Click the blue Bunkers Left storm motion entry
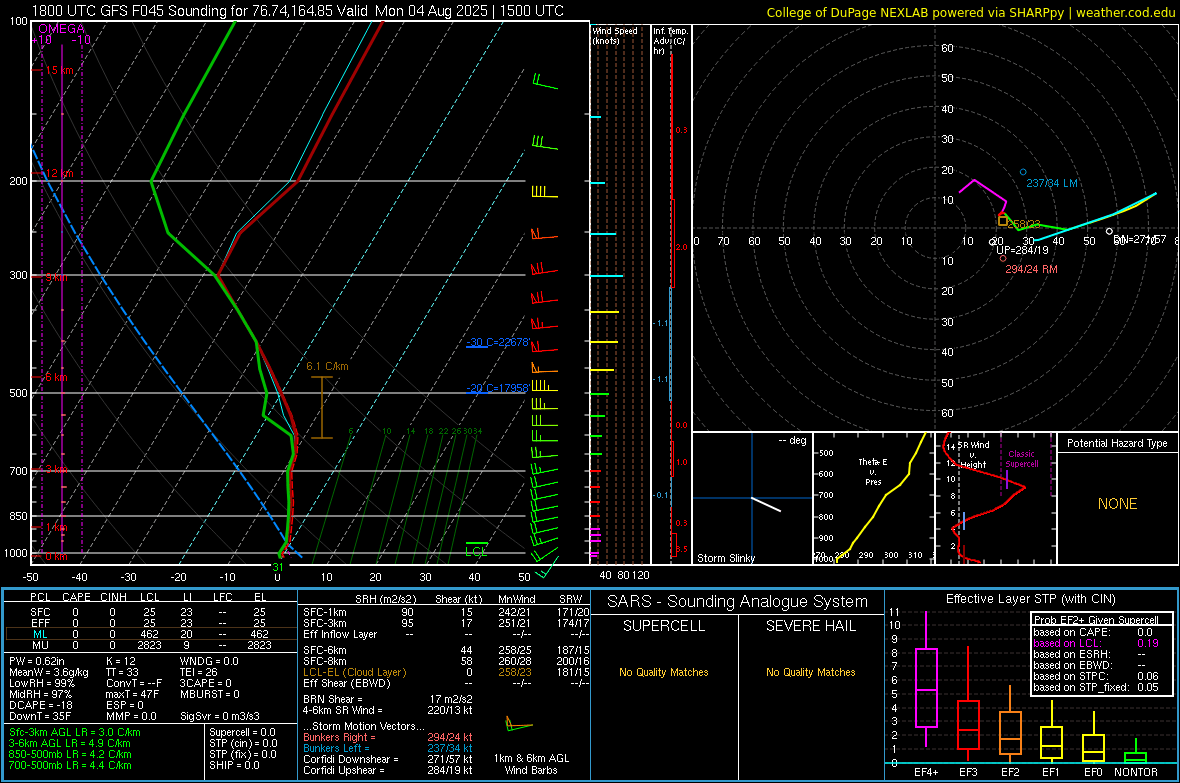Viewport: 1180px width, 783px height. tap(388, 748)
